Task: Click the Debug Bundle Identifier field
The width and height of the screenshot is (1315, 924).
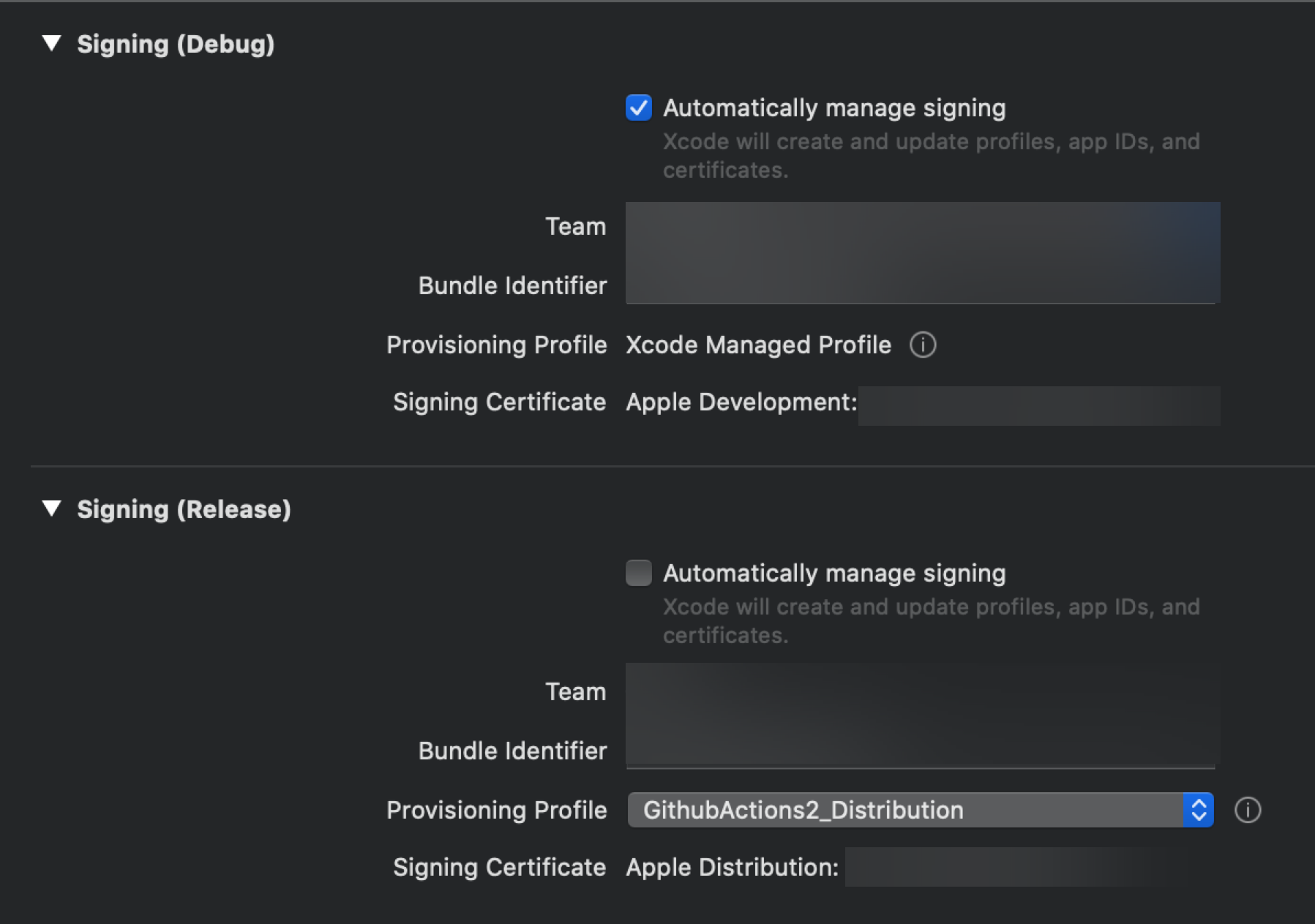Action: tap(922, 285)
